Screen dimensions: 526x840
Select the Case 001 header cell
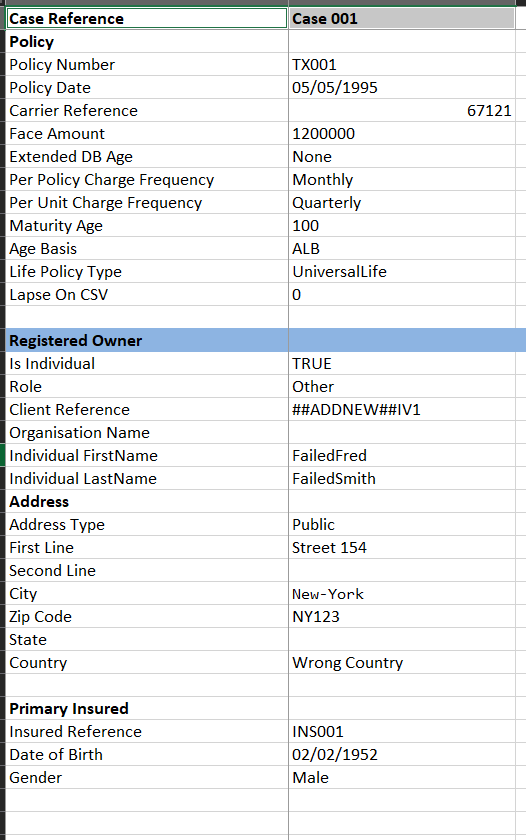(402, 19)
